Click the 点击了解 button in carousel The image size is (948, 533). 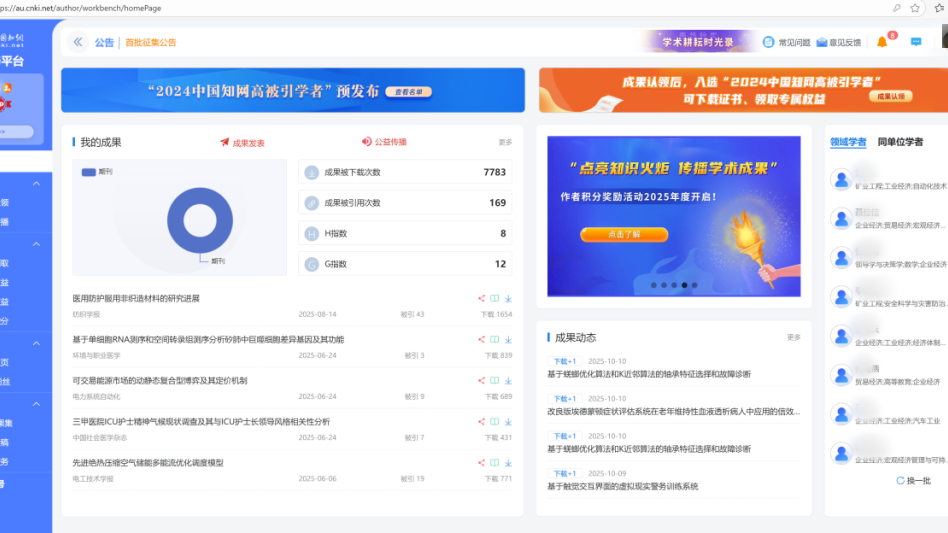pyautogui.click(x=624, y=234)
